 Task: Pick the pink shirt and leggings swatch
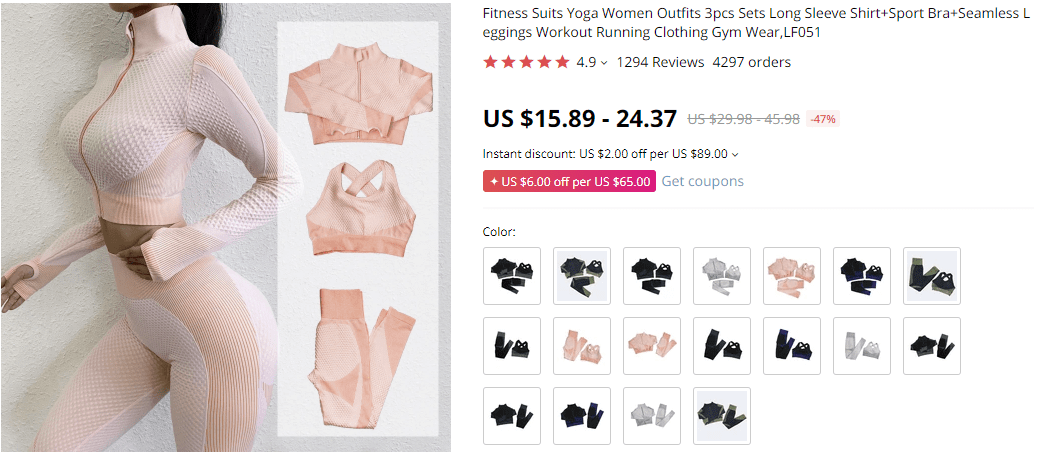coord(651,346)
